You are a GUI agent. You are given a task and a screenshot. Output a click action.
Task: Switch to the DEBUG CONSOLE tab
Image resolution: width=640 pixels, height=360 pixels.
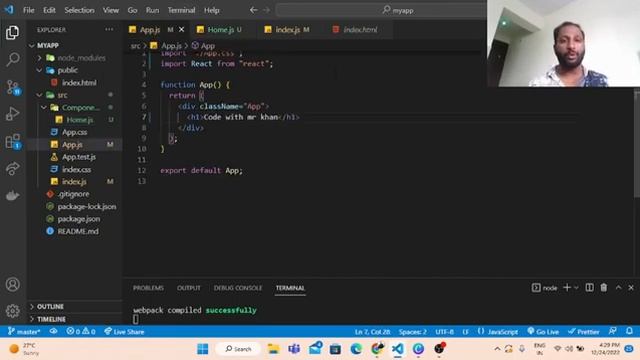tap(238, 288)
